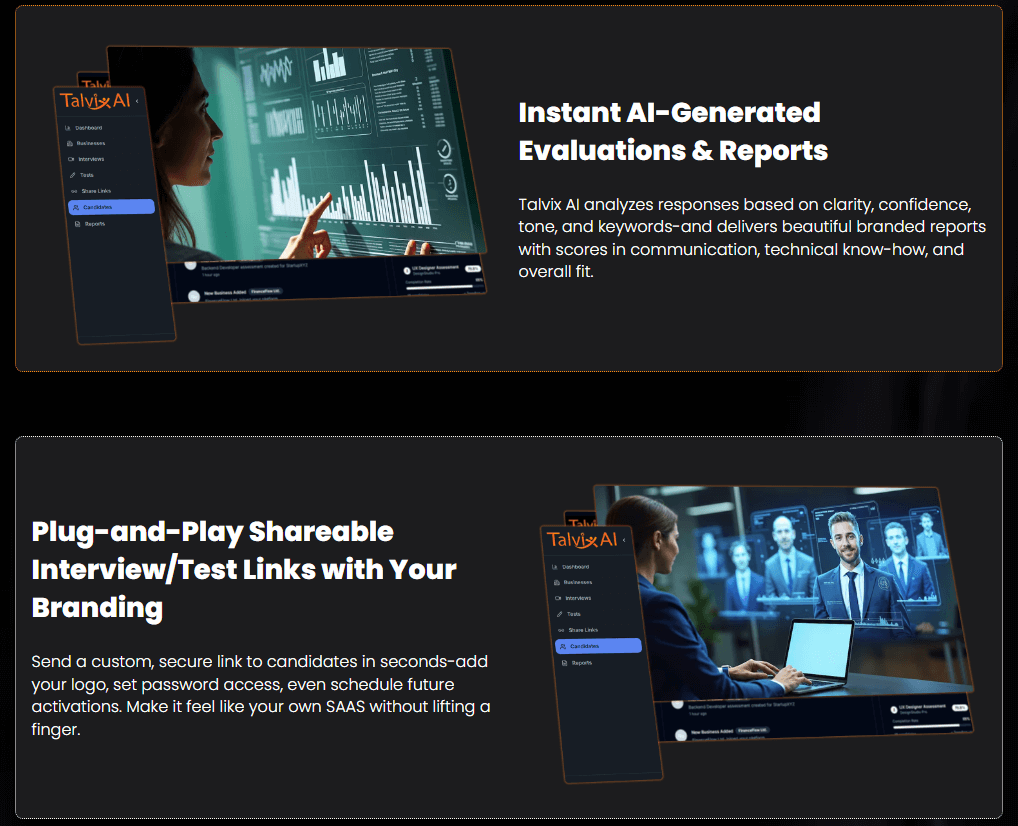Collapse the sidebar chevron in the Shareable Links mockup
Screen dimensions: 1018x826
pyautogui.click(x=624, y=540)
